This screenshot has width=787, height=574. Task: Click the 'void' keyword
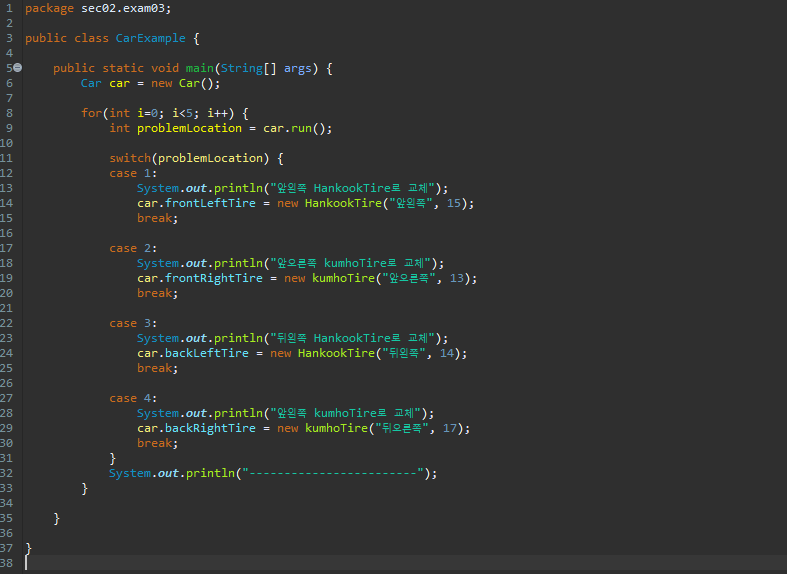[165, 68]
